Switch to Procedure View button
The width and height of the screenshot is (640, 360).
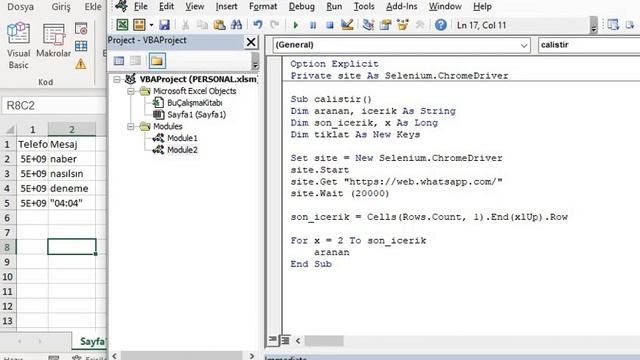coord(272,340)
